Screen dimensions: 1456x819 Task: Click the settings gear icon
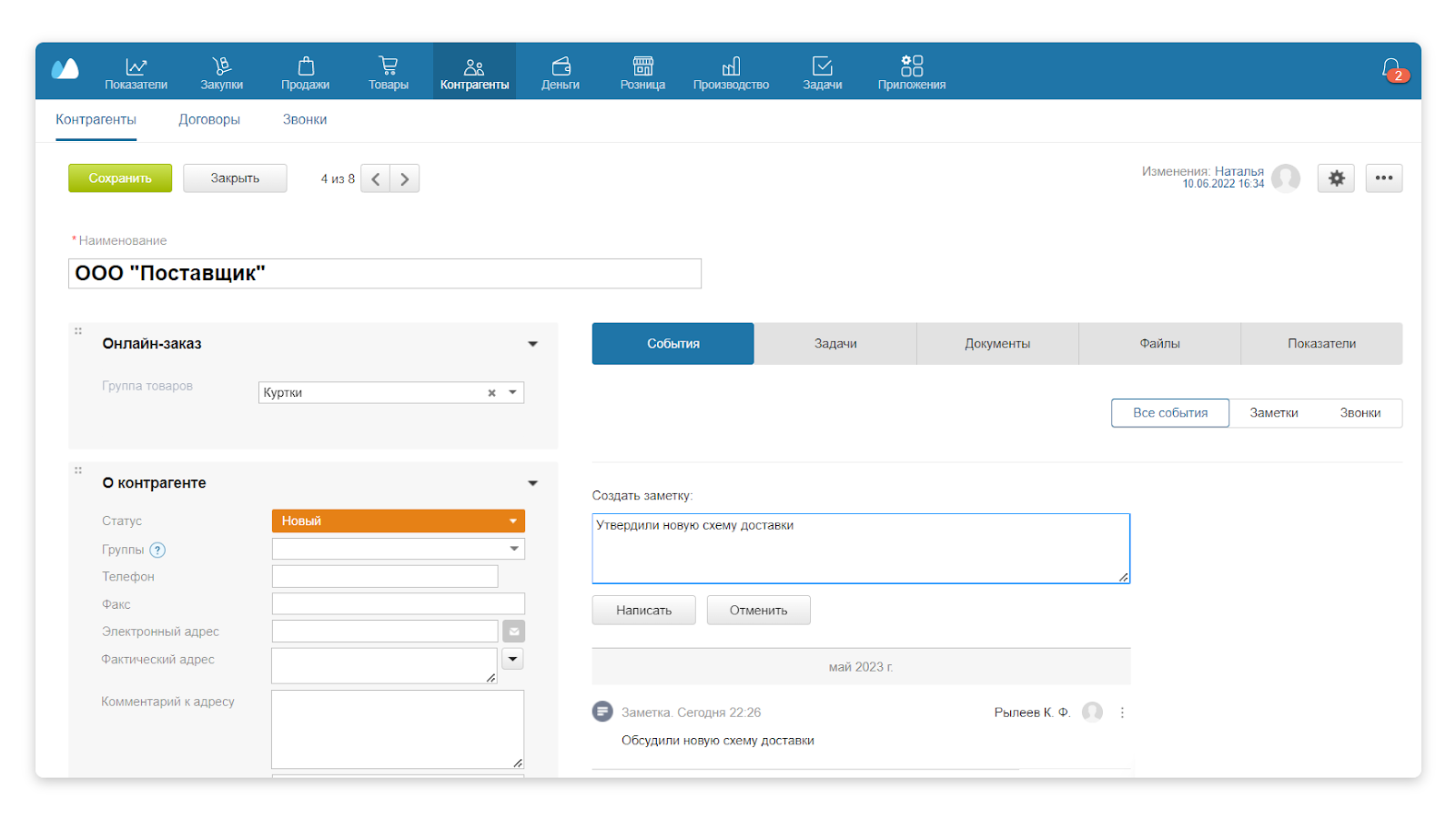(1336, 178)
